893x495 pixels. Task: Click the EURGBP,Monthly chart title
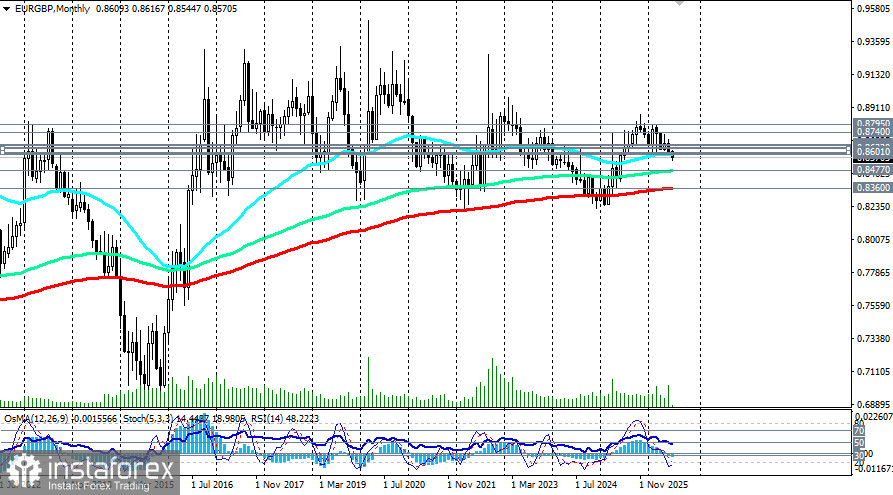click(52, 9)
